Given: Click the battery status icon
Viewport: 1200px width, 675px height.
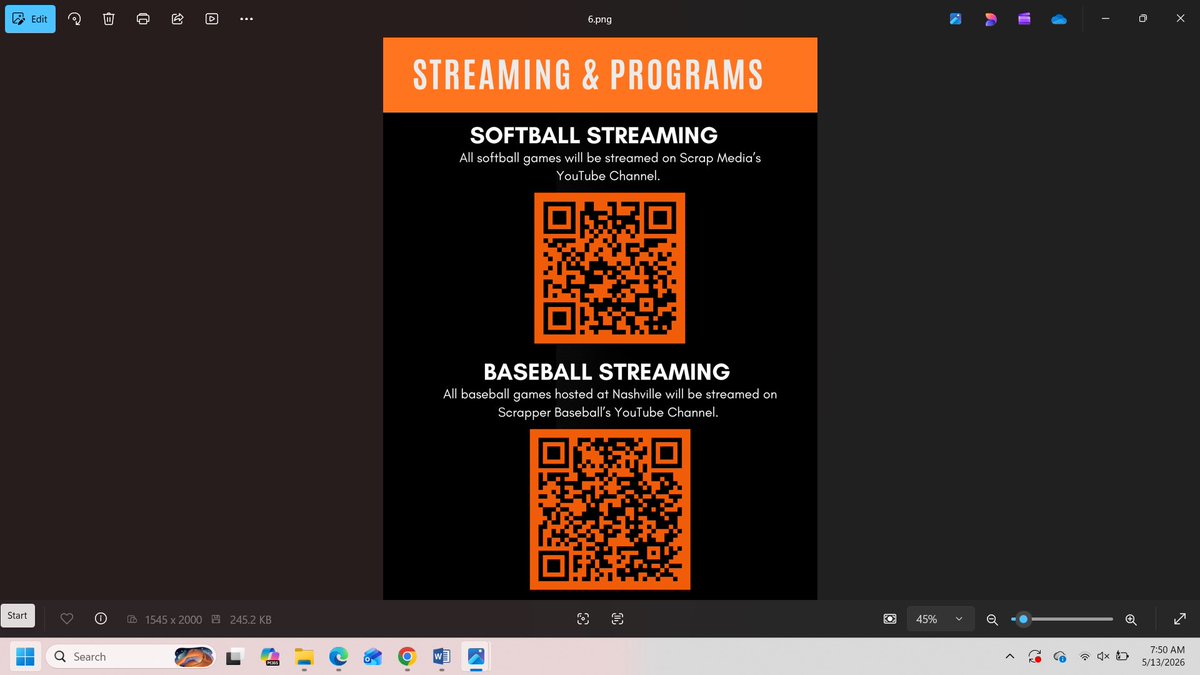Looking at the screenshot, I should pyautogui.click(x=1122, y=657).
